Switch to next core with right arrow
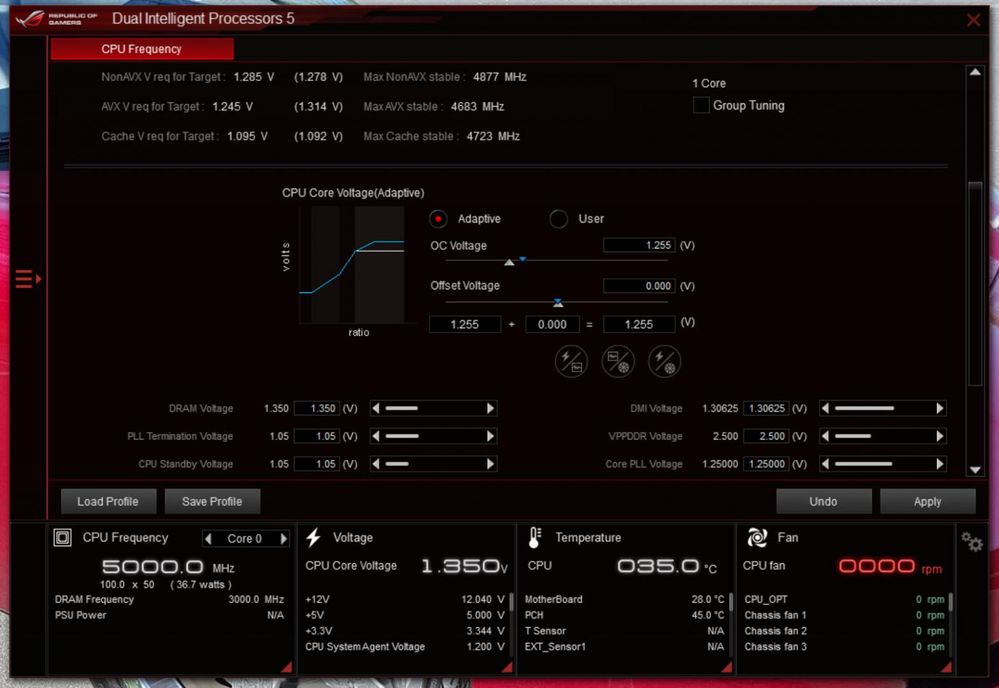 click(284, 538)
